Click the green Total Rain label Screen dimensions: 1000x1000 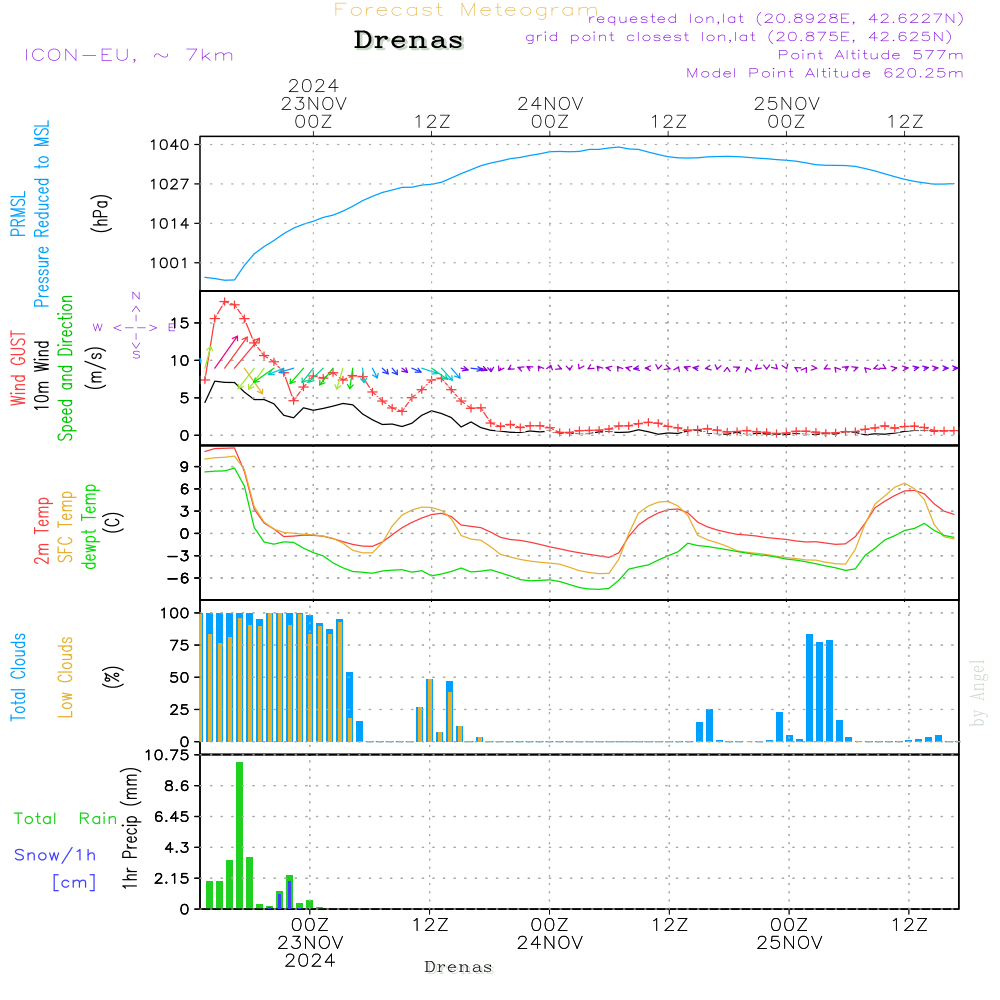[x=65, y=819]
